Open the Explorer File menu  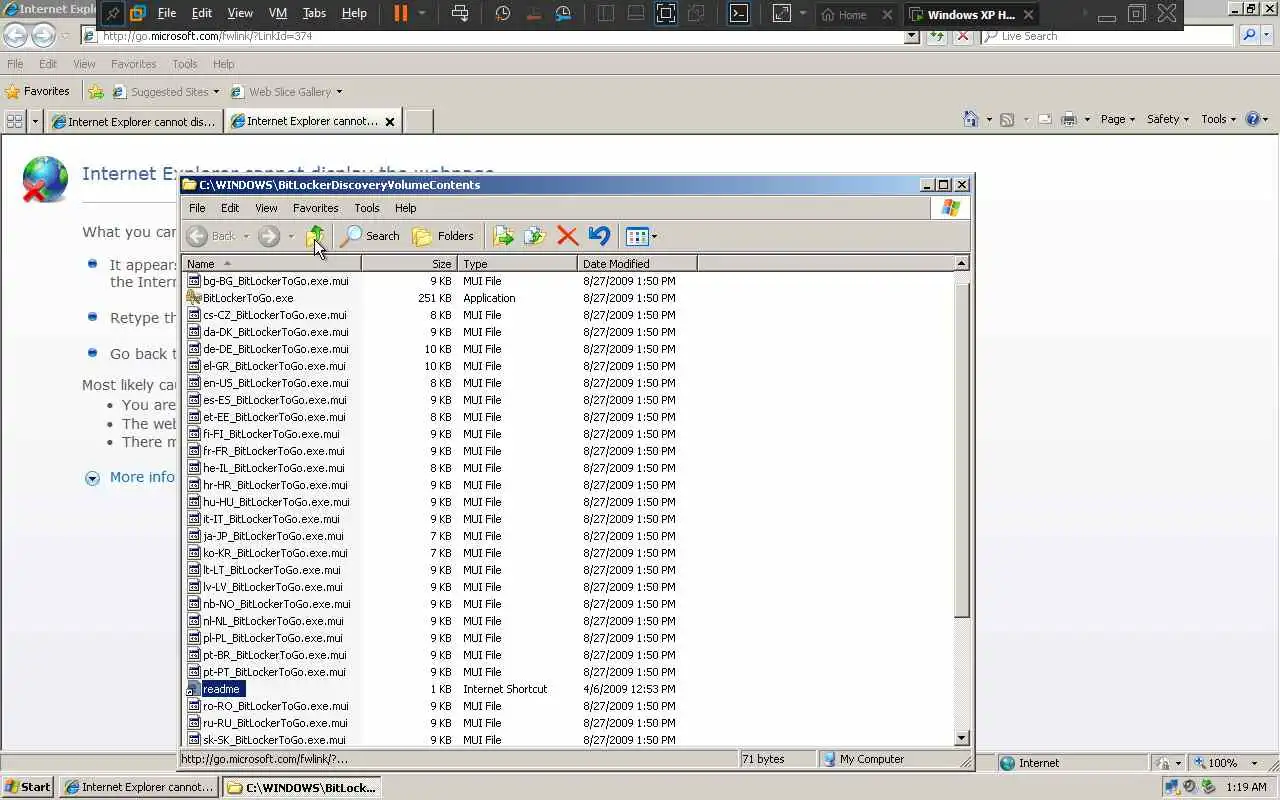coord(197,208)
